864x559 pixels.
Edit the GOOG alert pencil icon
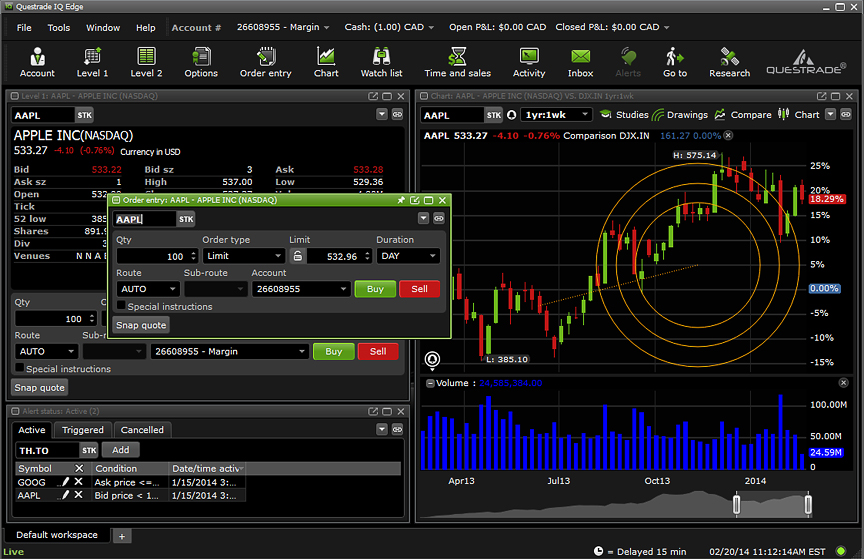click(66, 482)
